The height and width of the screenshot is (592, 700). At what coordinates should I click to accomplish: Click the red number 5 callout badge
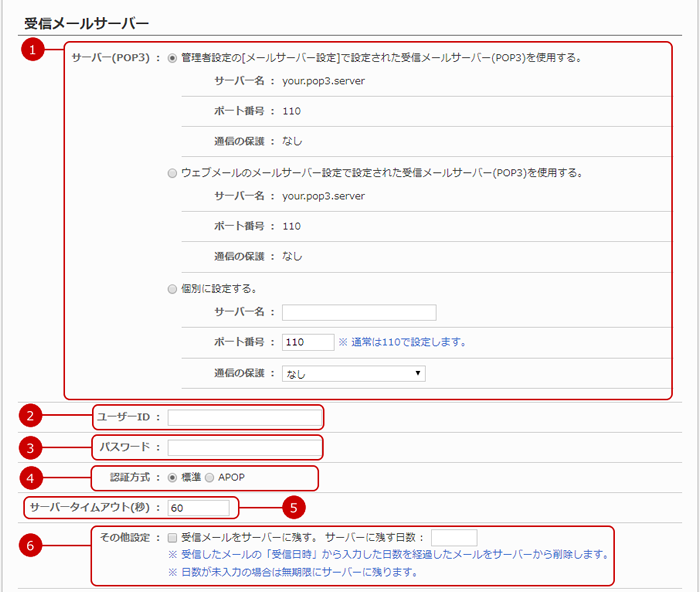tap(293, 508)
